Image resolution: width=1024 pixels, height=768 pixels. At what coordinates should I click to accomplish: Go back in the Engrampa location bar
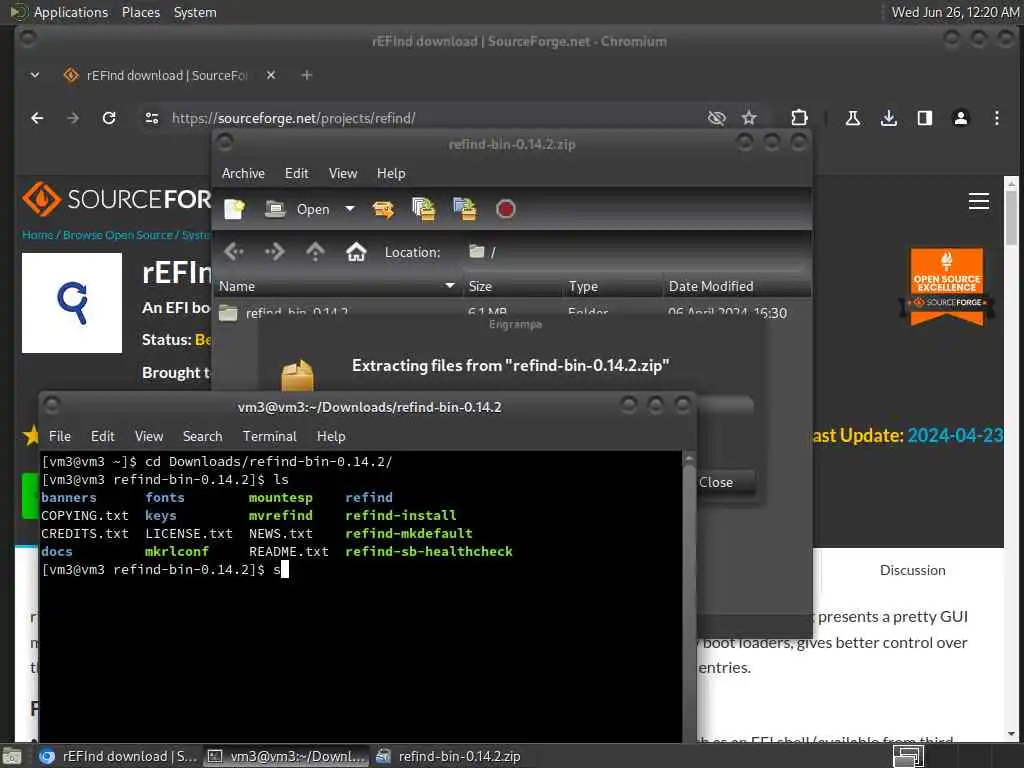pos(234,251)
